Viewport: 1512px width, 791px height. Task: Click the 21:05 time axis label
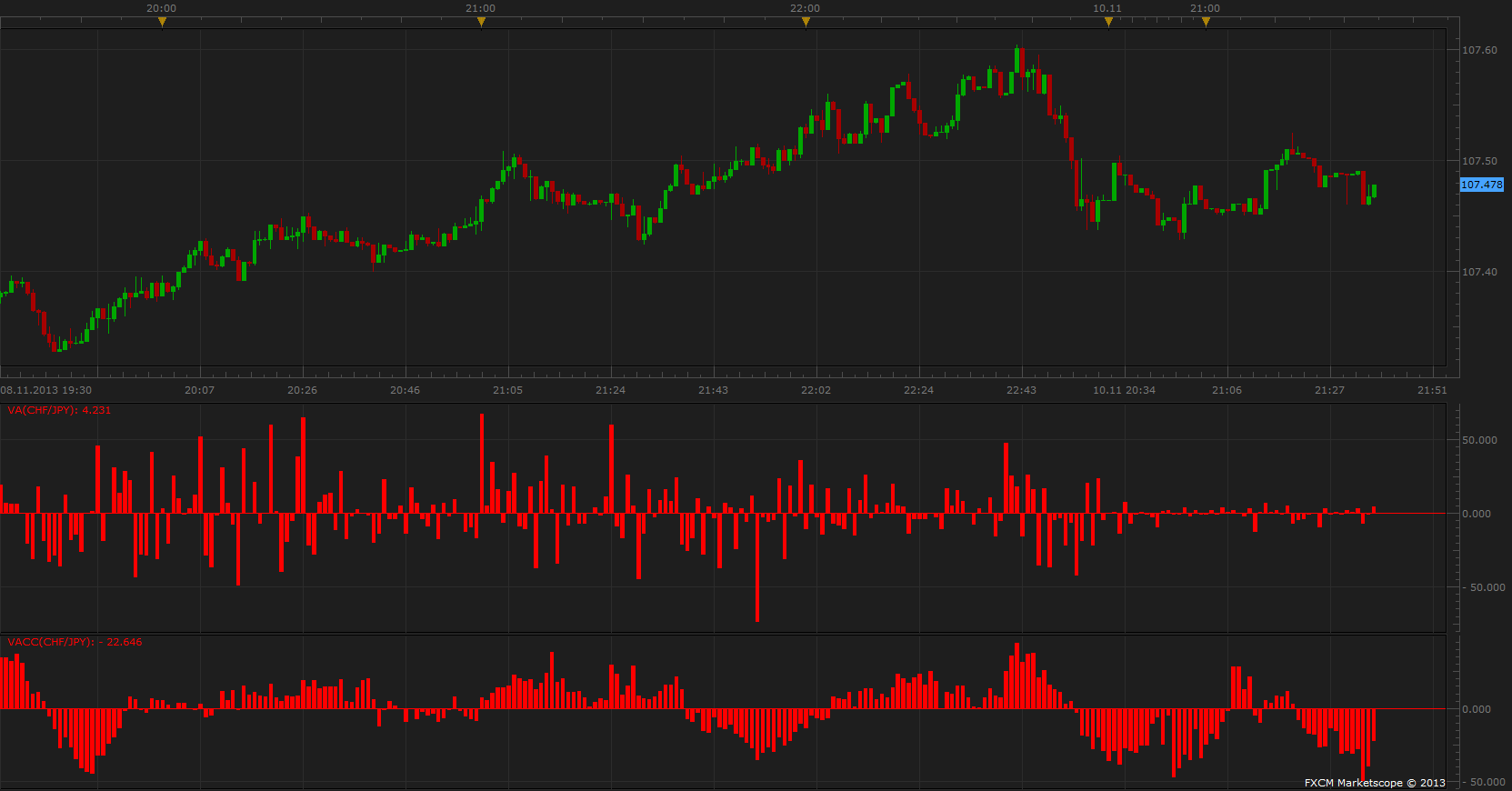(x=508, y=390)
